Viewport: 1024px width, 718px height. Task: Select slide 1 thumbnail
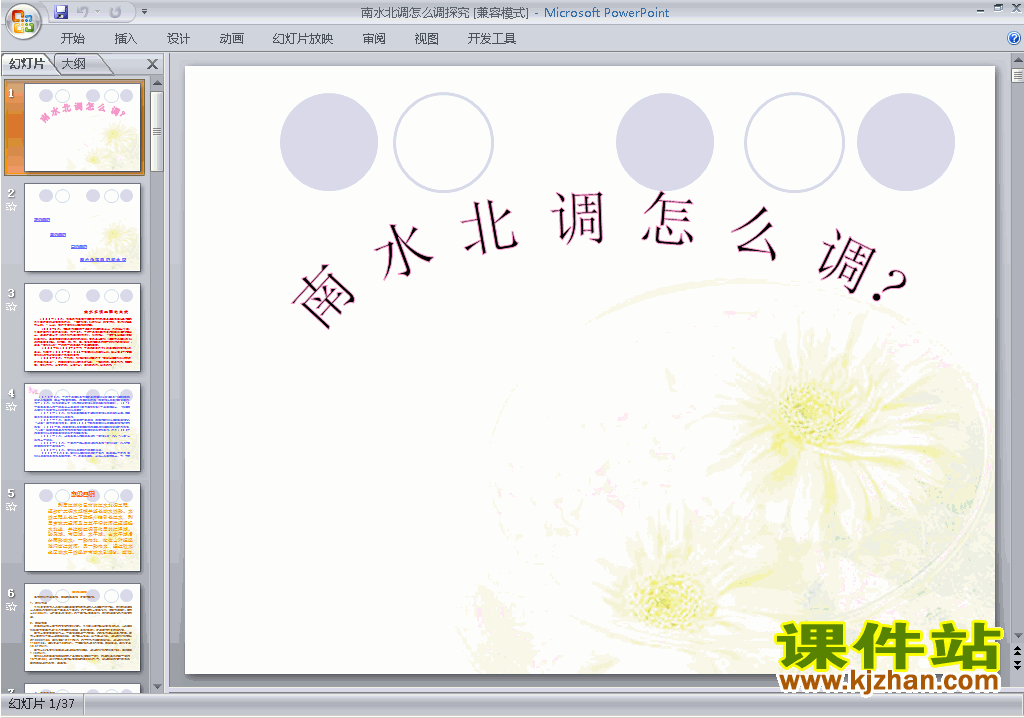[x=83, y=127]
